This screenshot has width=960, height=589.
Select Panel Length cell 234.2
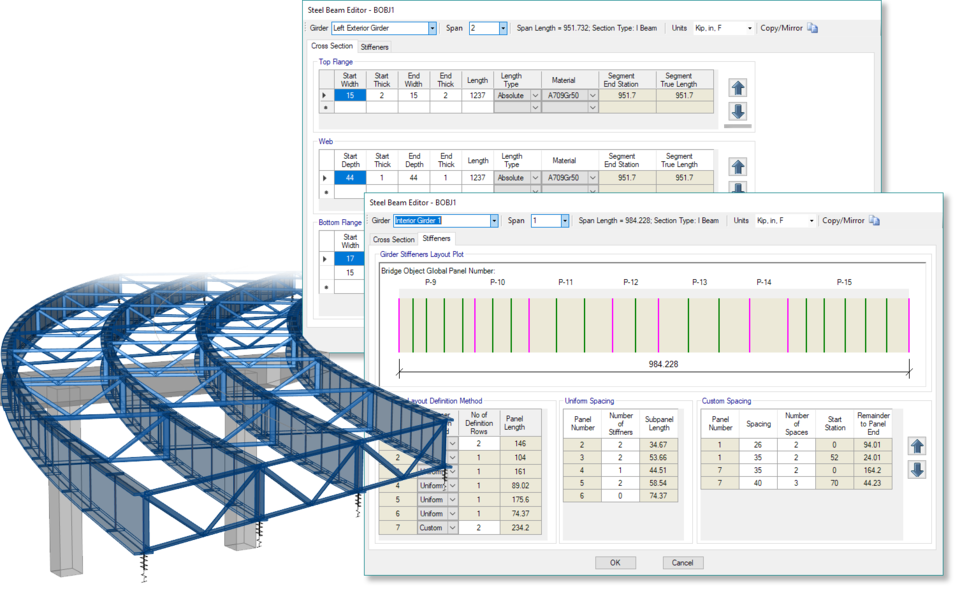point(520,528)
